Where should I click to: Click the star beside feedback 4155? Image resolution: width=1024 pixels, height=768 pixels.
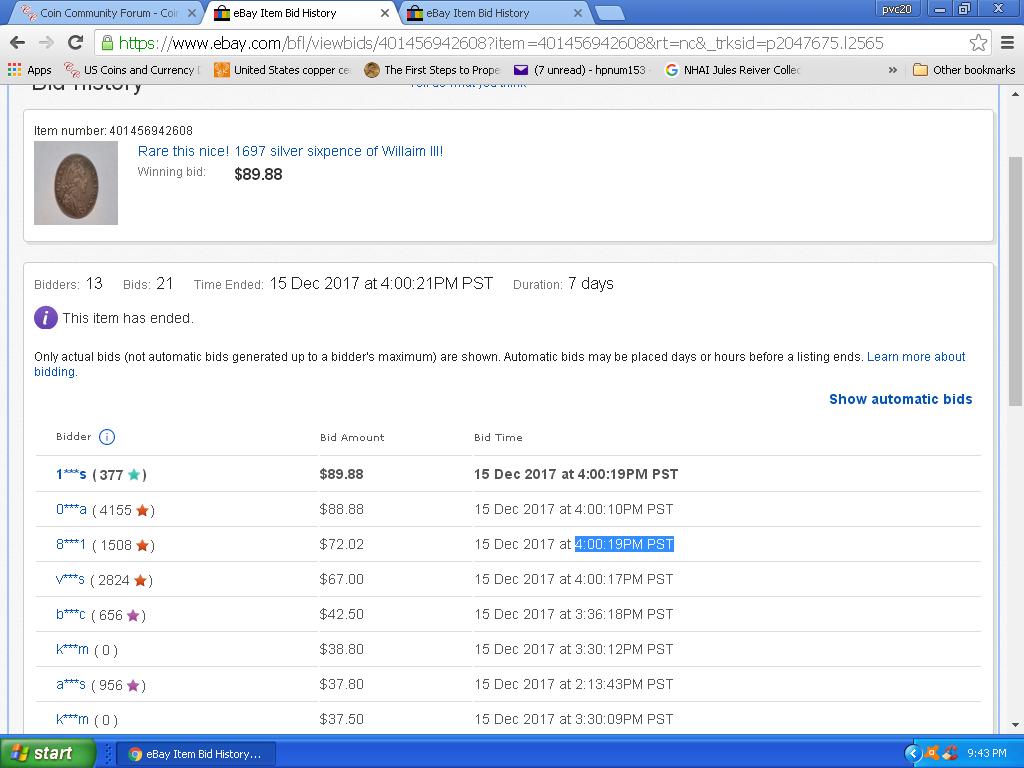pyautogui.click(x=142, y=510)
